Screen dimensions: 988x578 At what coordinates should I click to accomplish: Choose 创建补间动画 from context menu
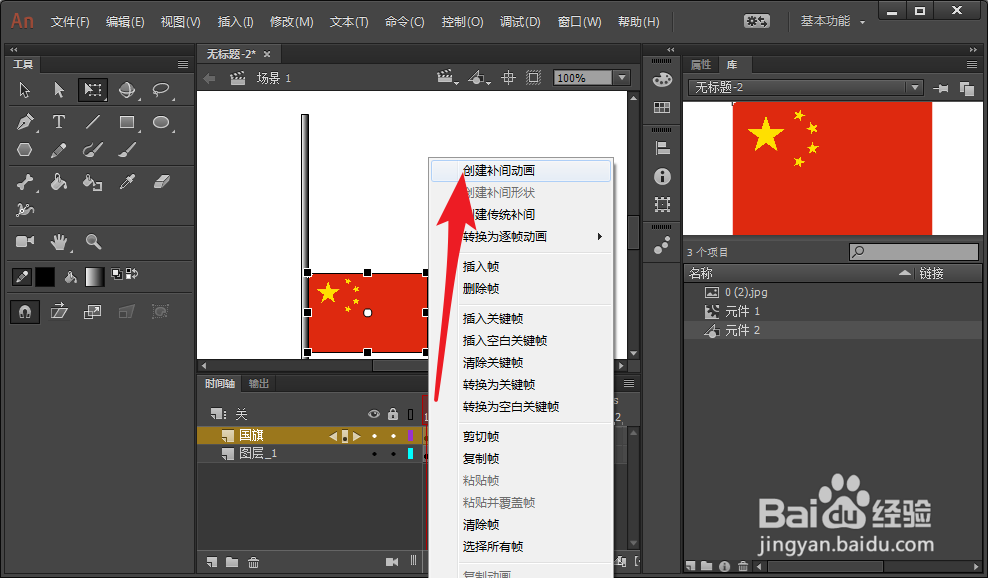520,171
